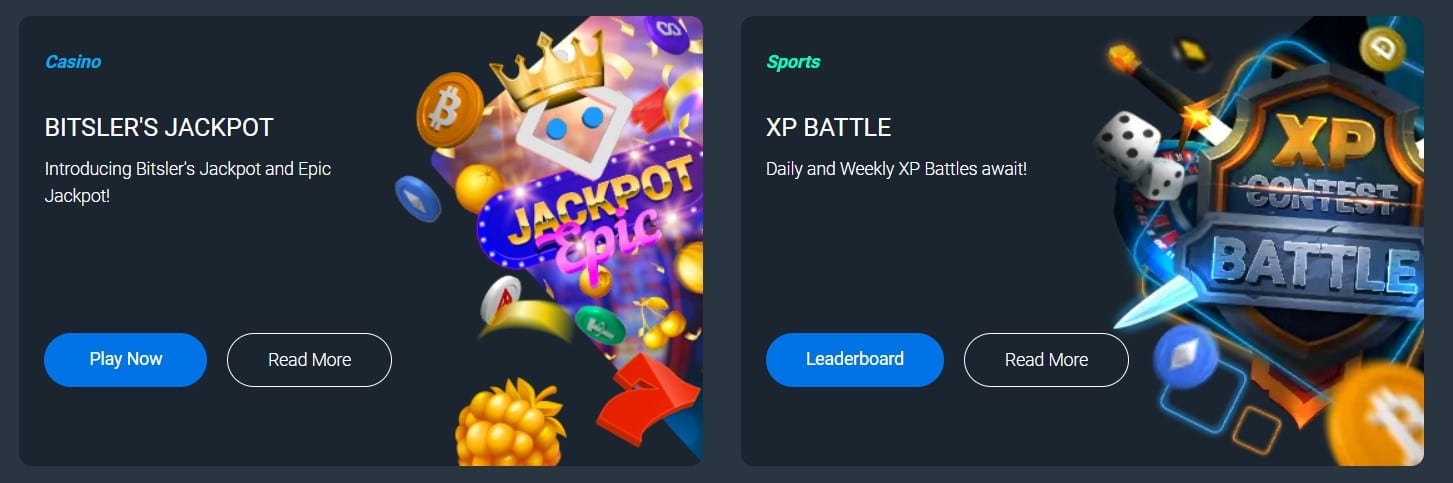Image resolution: width=1453 pixels, height=483 pixels.
Task: Open the XP Battle Leaderboard
Action: coord(854,359)
